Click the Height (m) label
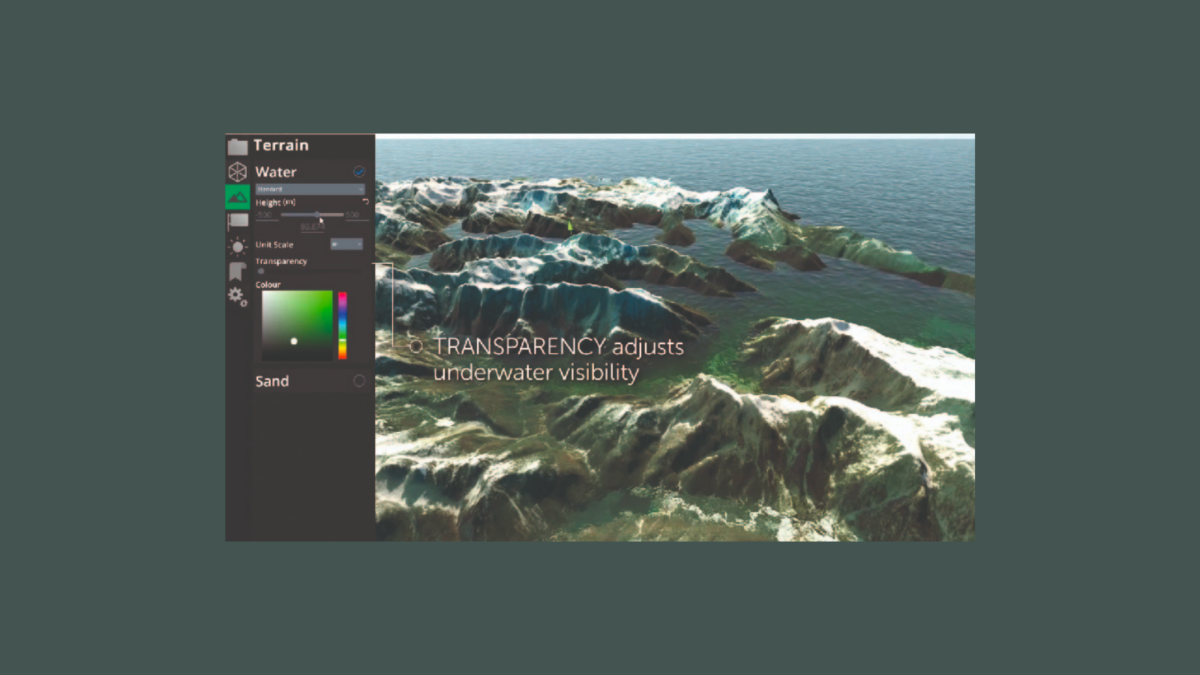 coord(275,202)
